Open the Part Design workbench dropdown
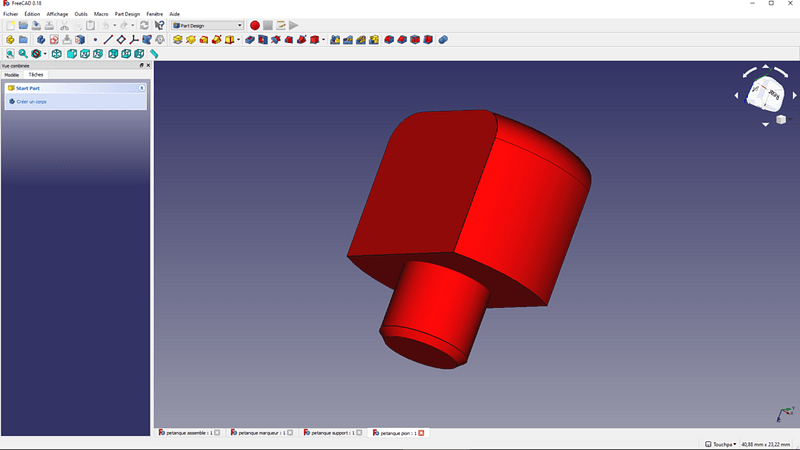The image size is (800, 450). tap(207, 26)
